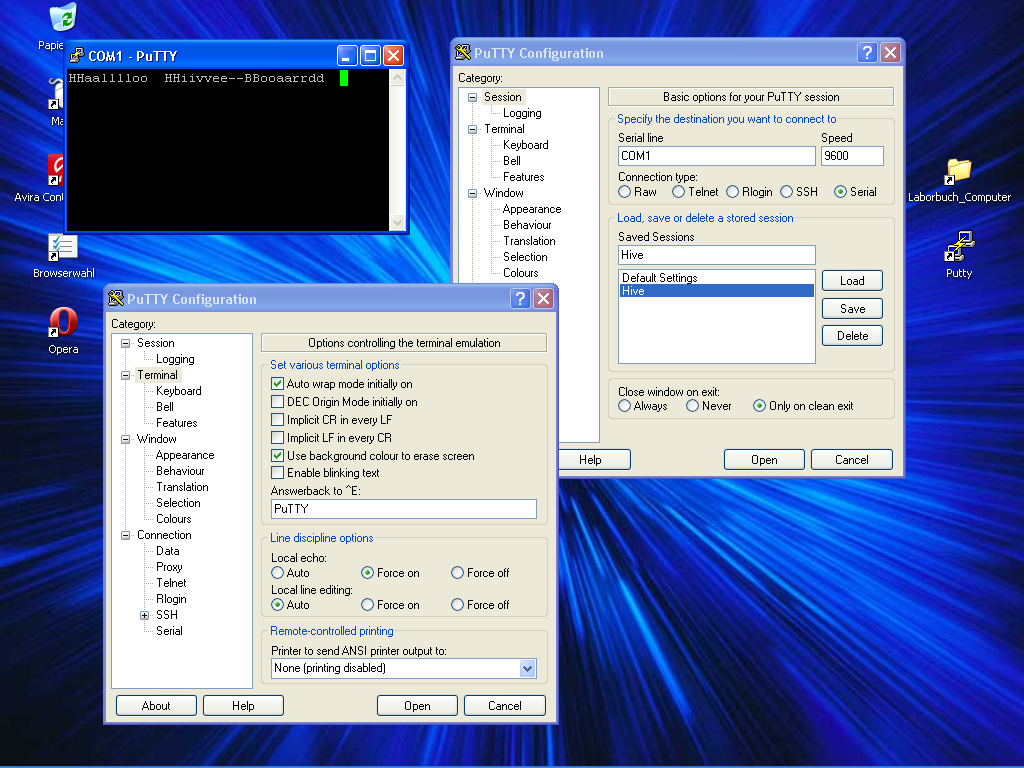Screen dimensions: 1024x768
Task: Click the Save session button
Action: tap(852, 308)
